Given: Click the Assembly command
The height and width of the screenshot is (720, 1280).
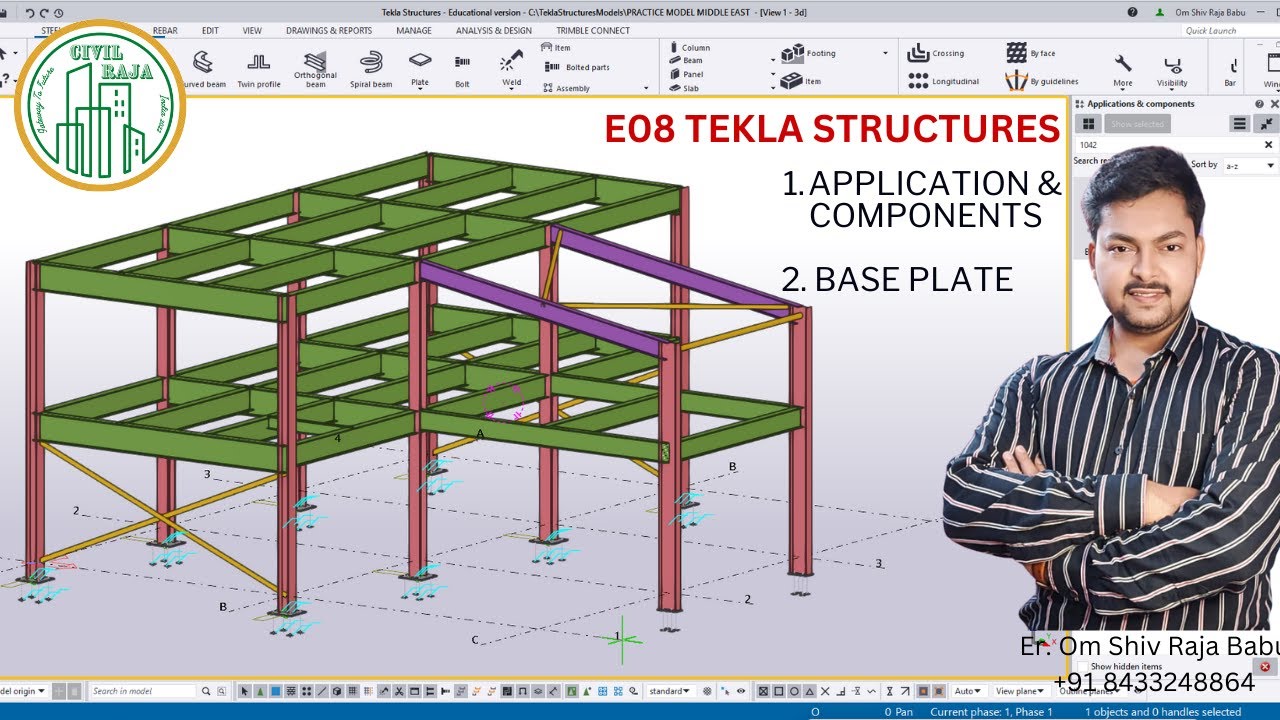Looking at the screenshot, I should pyautogui.click(x=566, y=88).
